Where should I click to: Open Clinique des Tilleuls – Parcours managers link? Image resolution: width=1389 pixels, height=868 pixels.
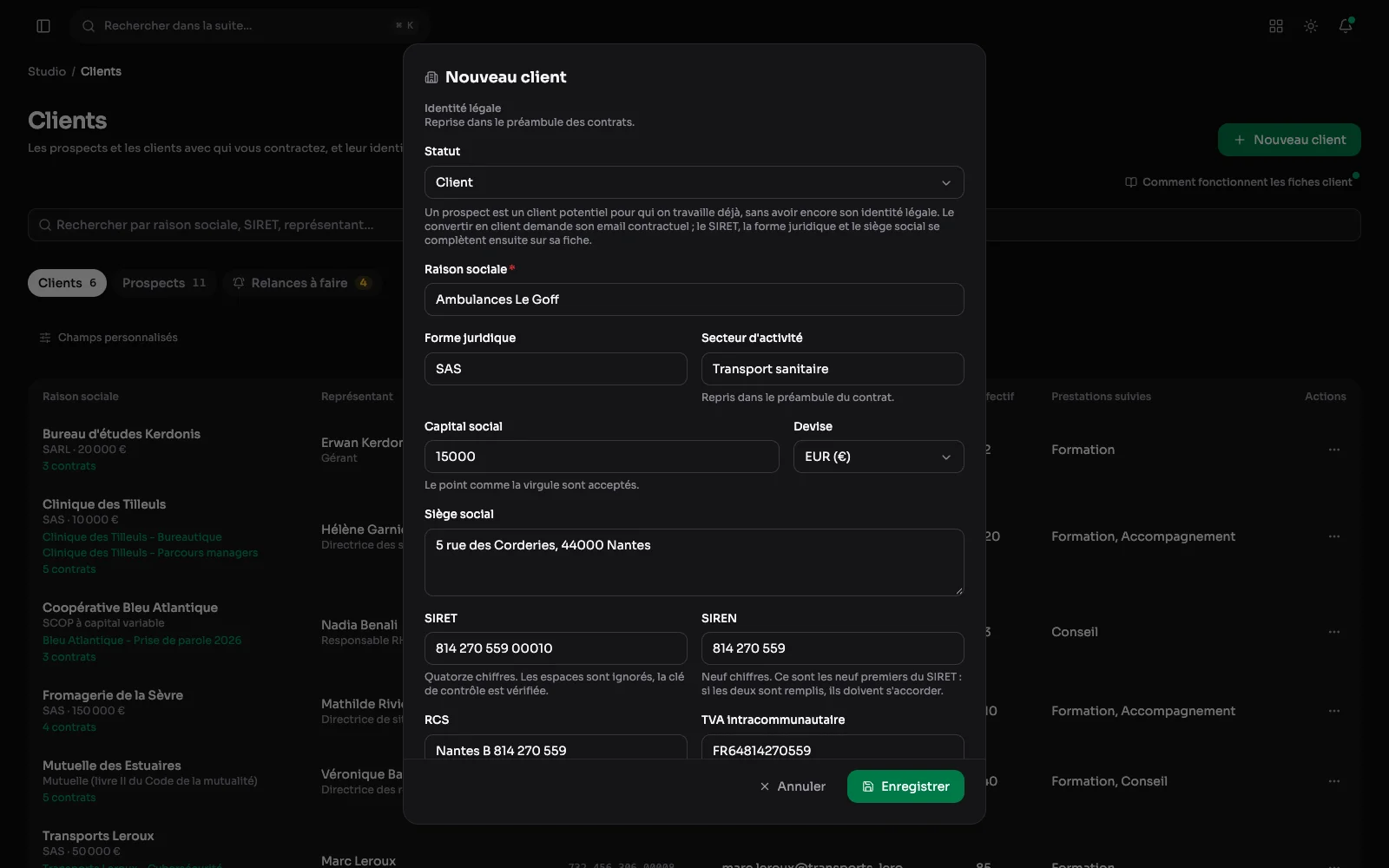pos(150,553)
